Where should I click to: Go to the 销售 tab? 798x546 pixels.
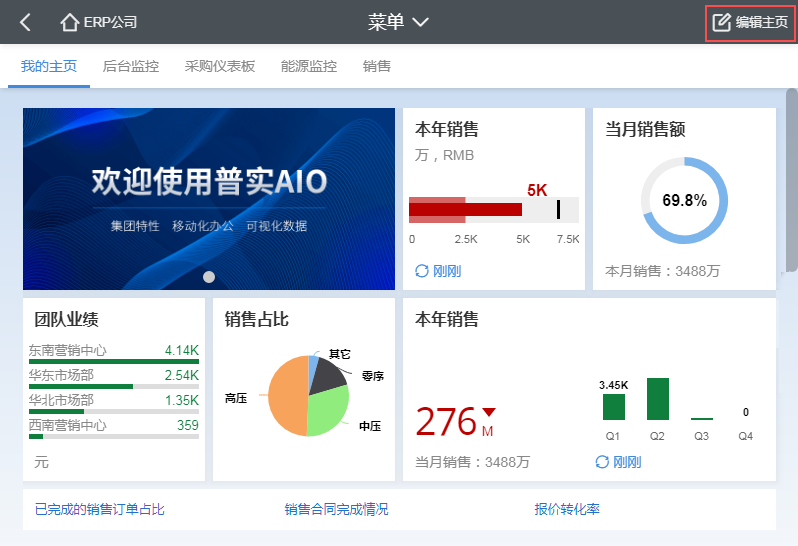coord(377,67)
